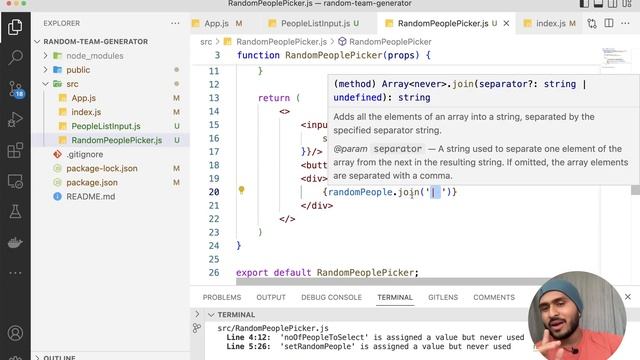Open the Explorer view in activity bar

pyautogui.click(x=15, y=27)
